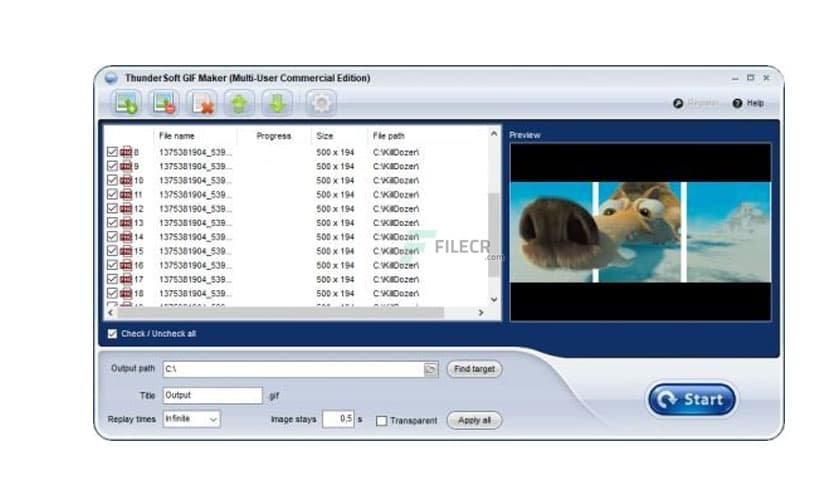Open the Replay times dropdown
836x484 pixels.
[x=191, y=419]
